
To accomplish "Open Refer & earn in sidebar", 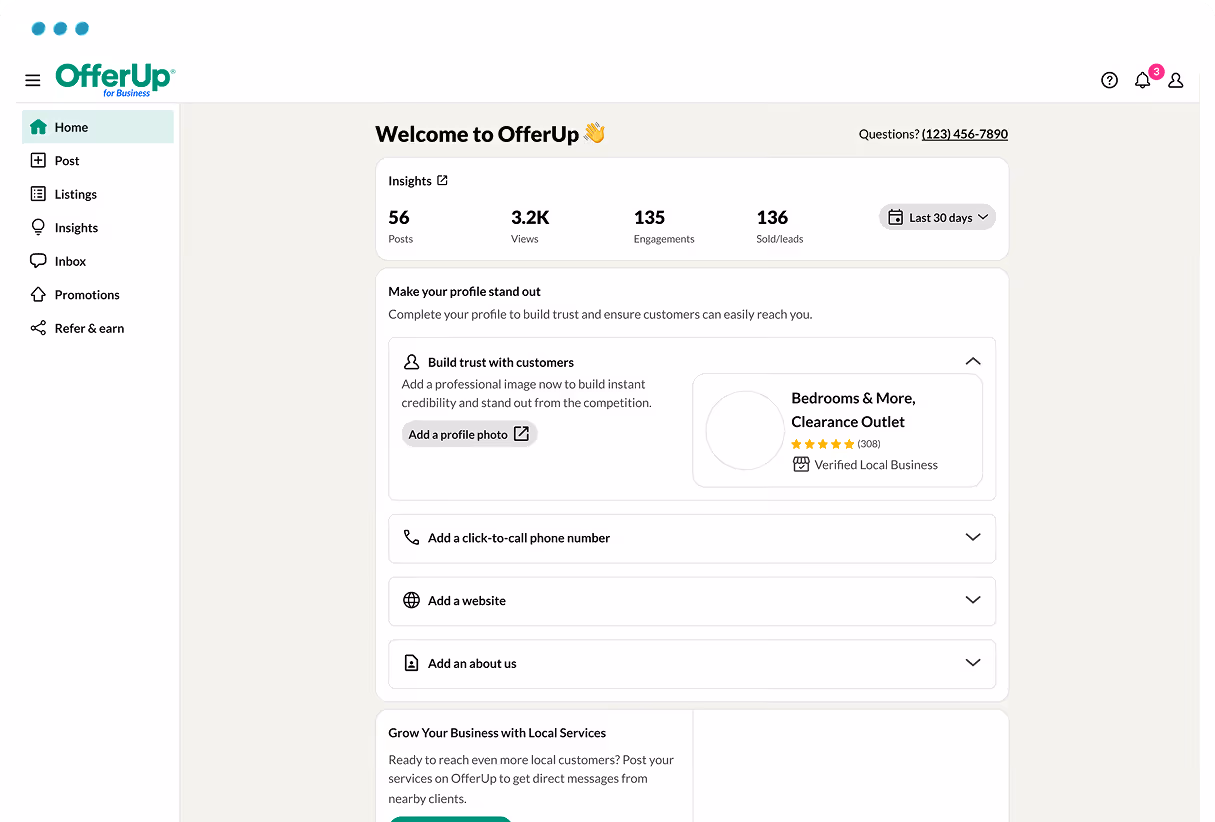I will 98,328.
